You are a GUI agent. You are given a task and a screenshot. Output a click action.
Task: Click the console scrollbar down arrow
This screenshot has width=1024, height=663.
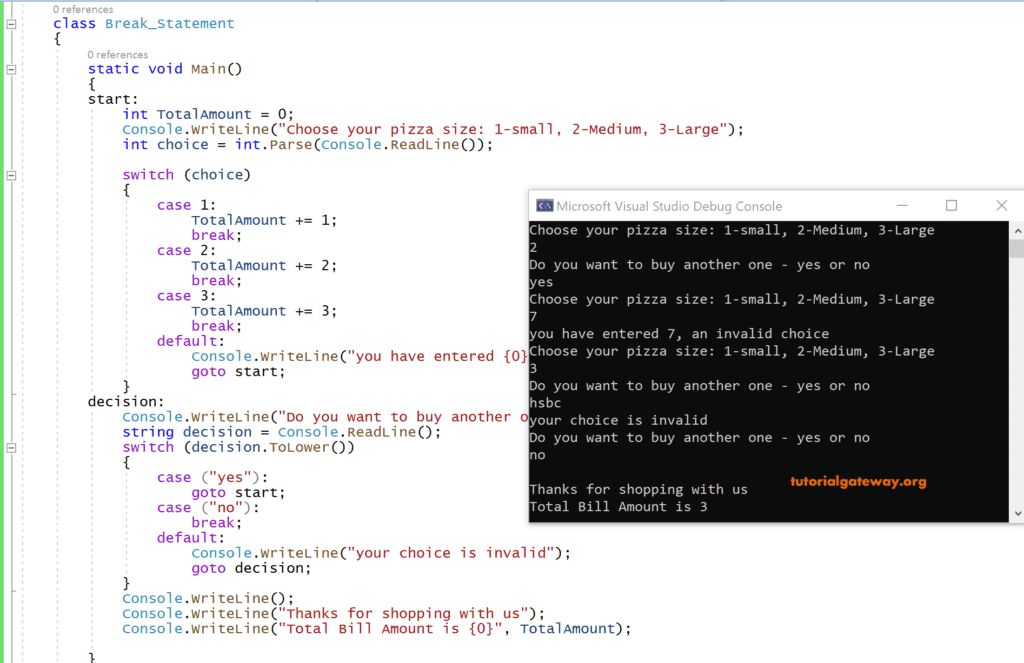(x=1018, y=512)
